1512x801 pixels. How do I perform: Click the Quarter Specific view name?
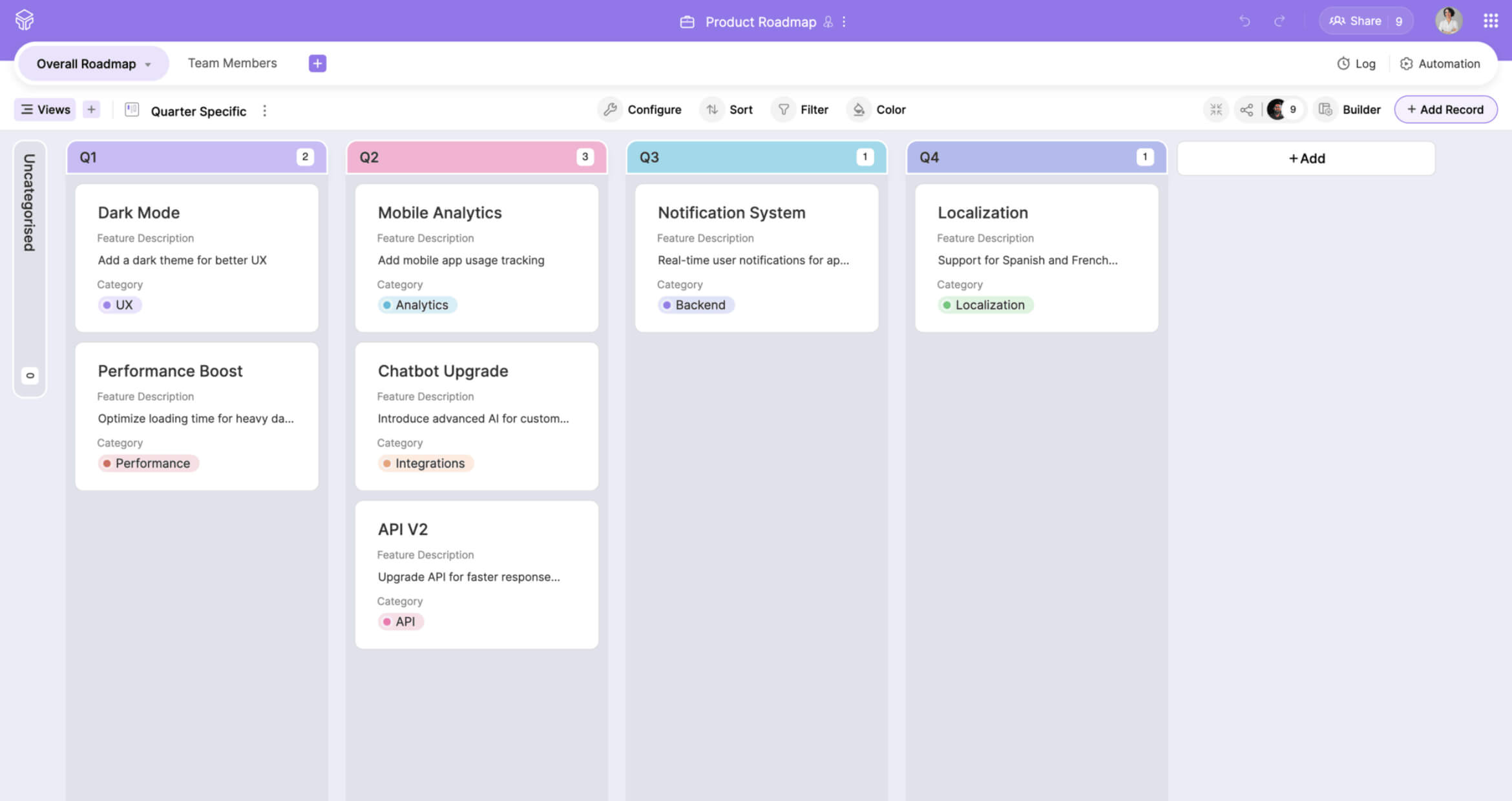[x=198, y=111]
